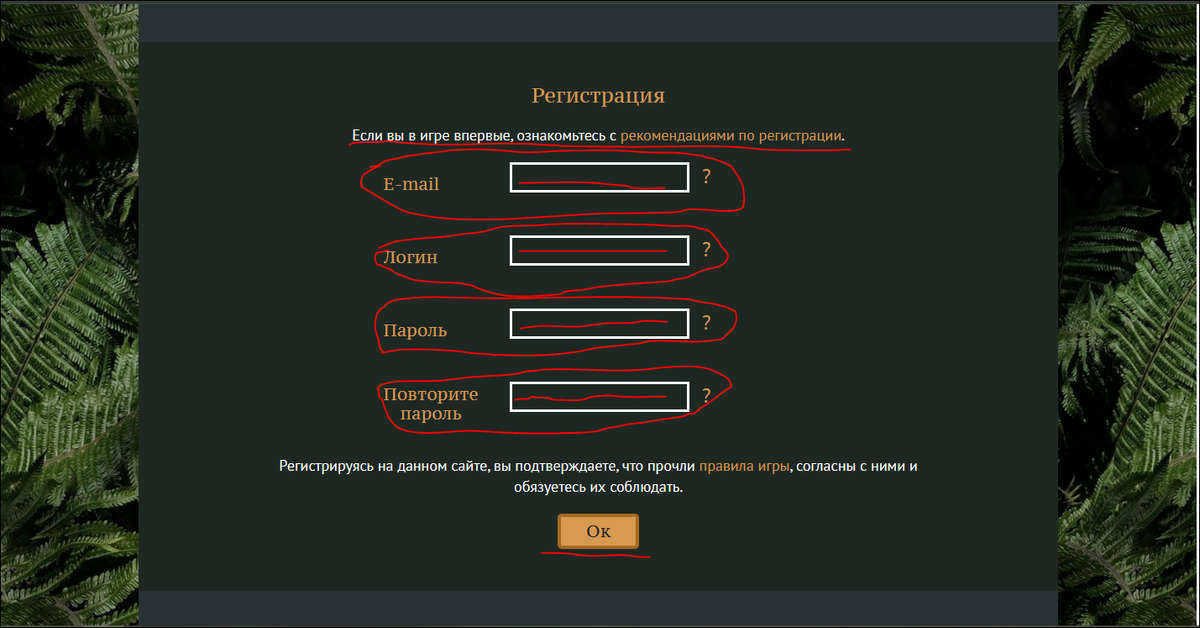The image size is (1200, 628).
Task: Click the text 'Регистрируясь на данном сайте'
Action: (x=384, y=466)
